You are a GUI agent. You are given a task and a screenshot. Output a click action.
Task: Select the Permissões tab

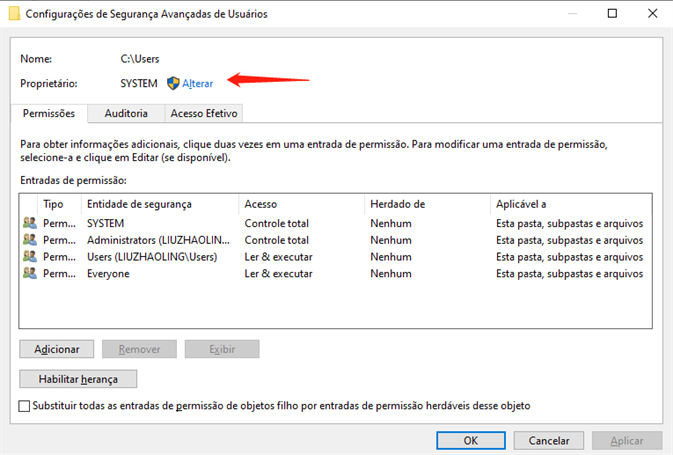tap(49, 113)
